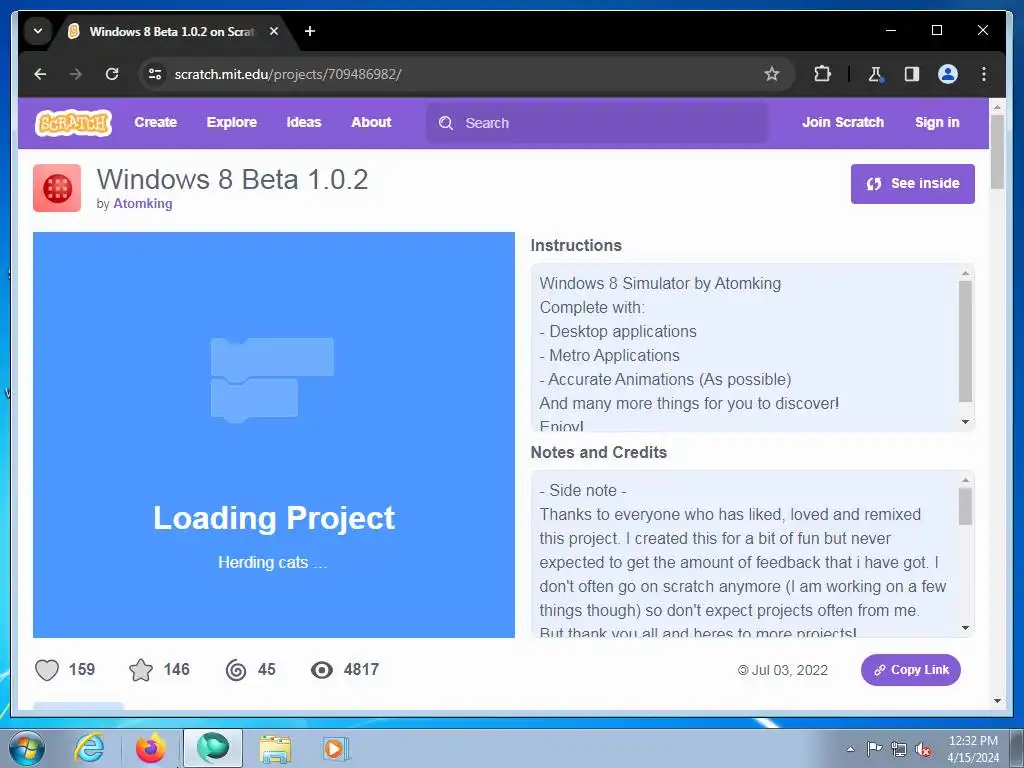Show hidden system tray icons
1024x768 pixels.
point(850,749)
